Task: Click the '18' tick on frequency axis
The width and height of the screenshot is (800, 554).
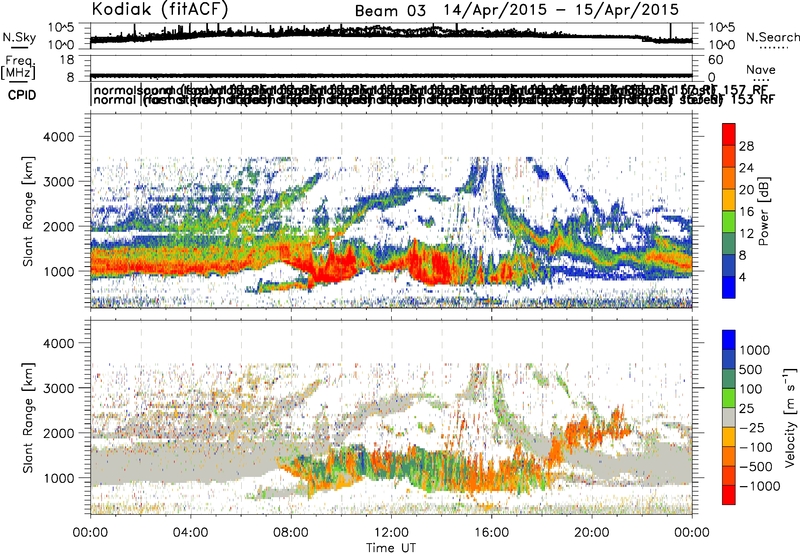Action: coord(67,60)
